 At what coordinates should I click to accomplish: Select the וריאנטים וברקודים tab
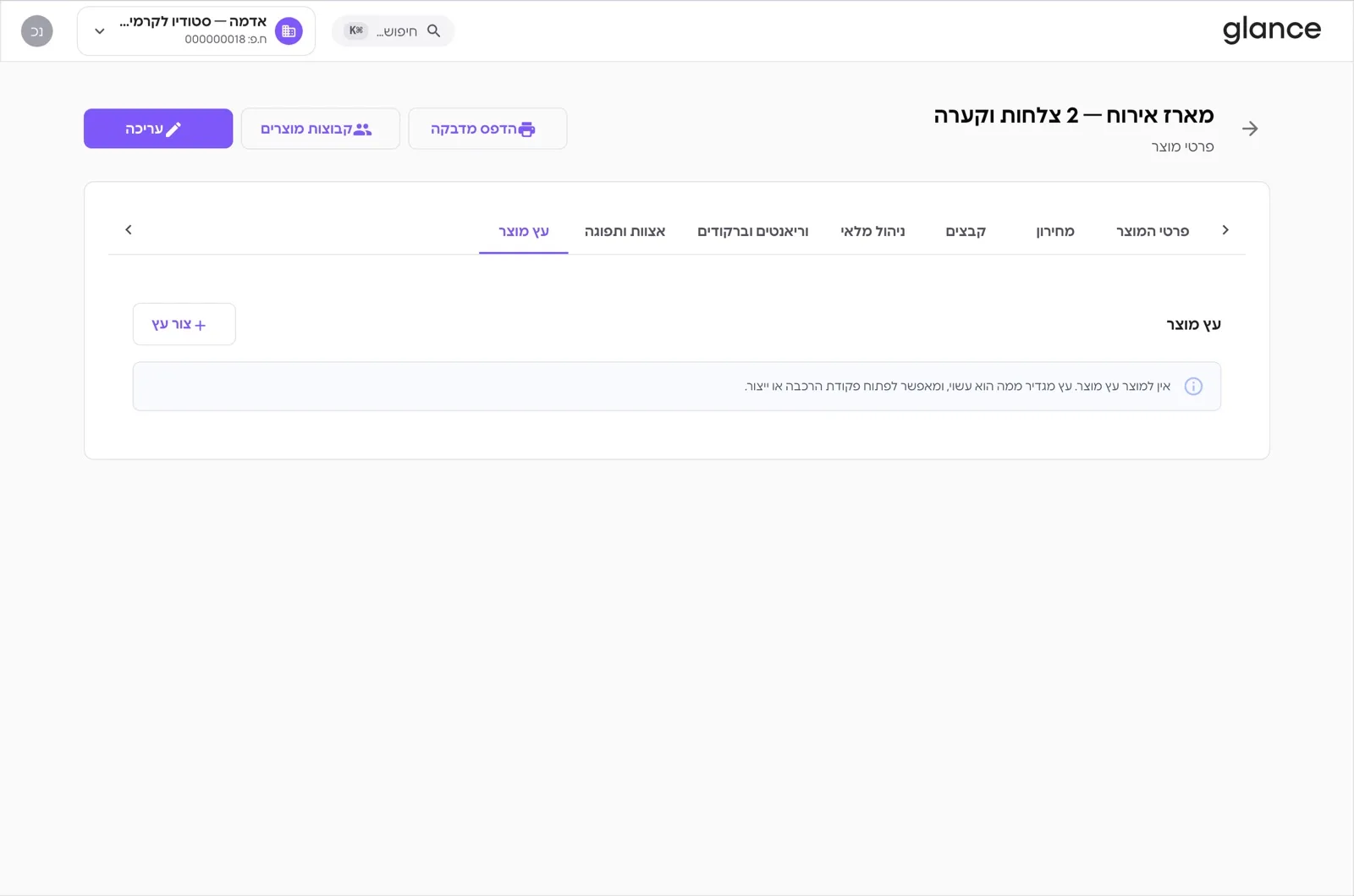coord(752,231)
